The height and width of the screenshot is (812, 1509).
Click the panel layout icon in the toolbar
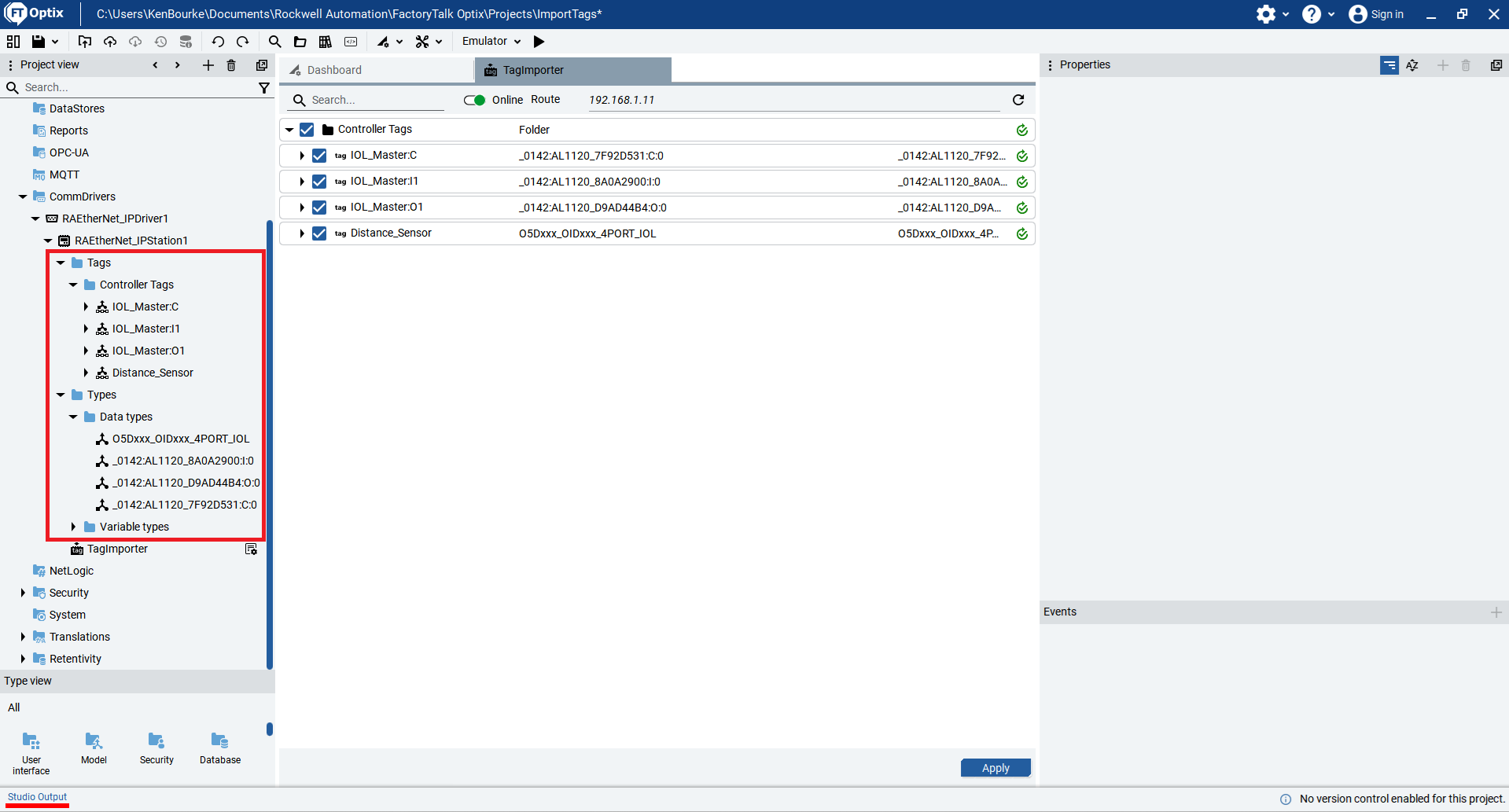(x=13, y=42)
